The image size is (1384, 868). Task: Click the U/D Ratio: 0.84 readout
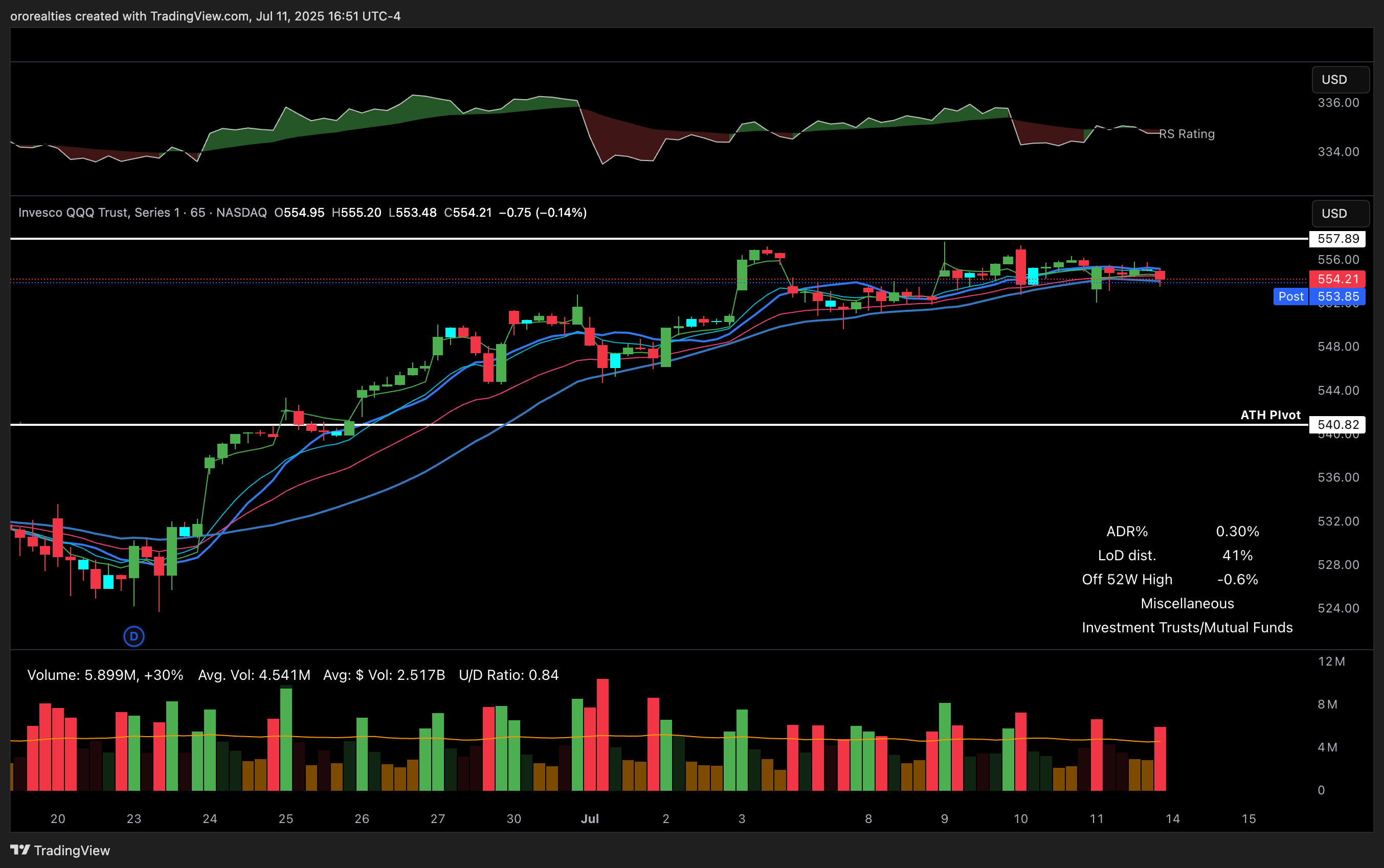coord(509,675)
